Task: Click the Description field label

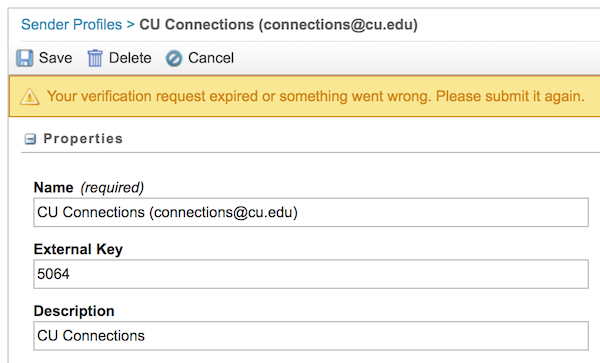Action: click(74, 311)
